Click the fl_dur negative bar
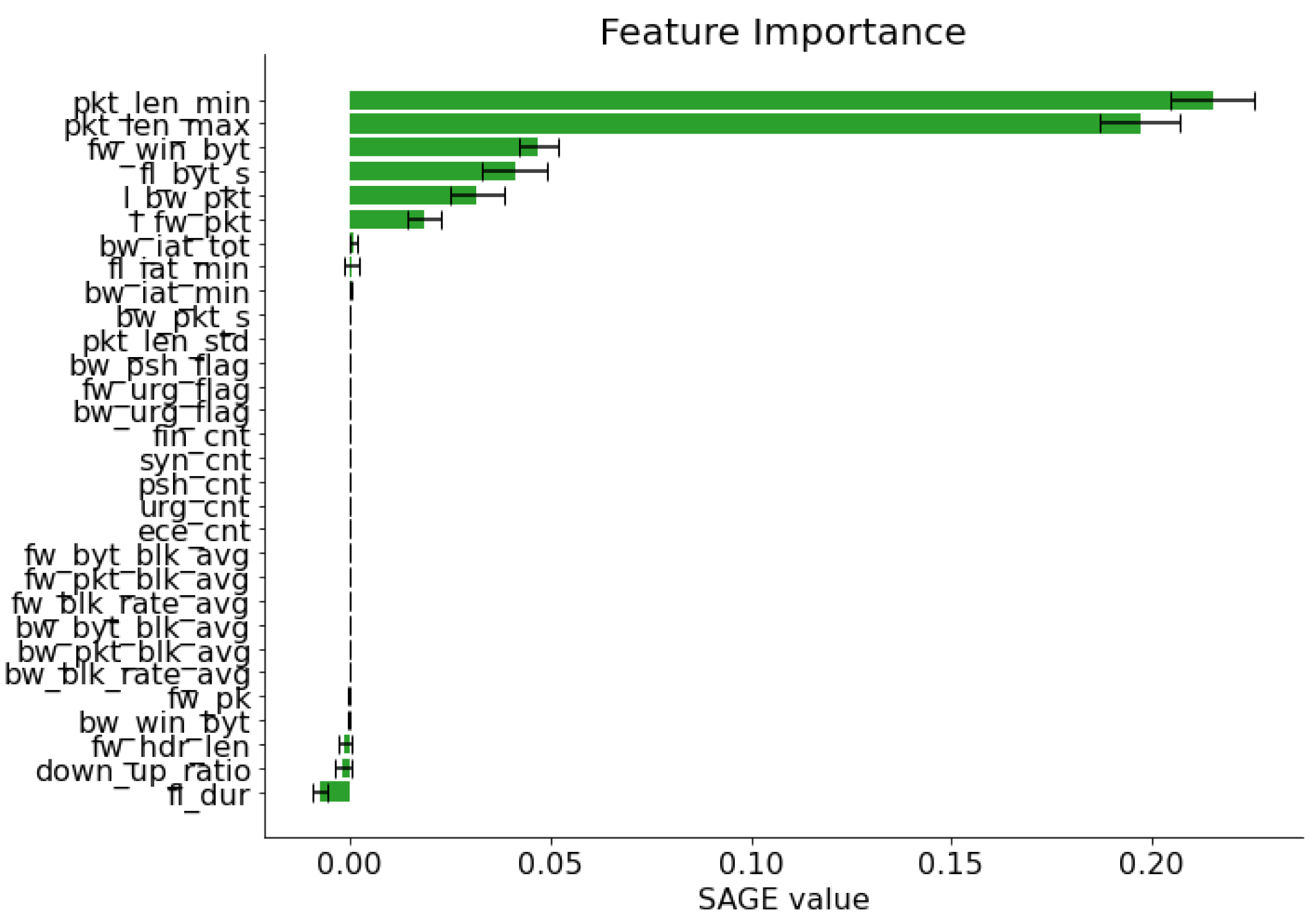The width and height of the screenshot is (1316, 924). pos(337,791)
